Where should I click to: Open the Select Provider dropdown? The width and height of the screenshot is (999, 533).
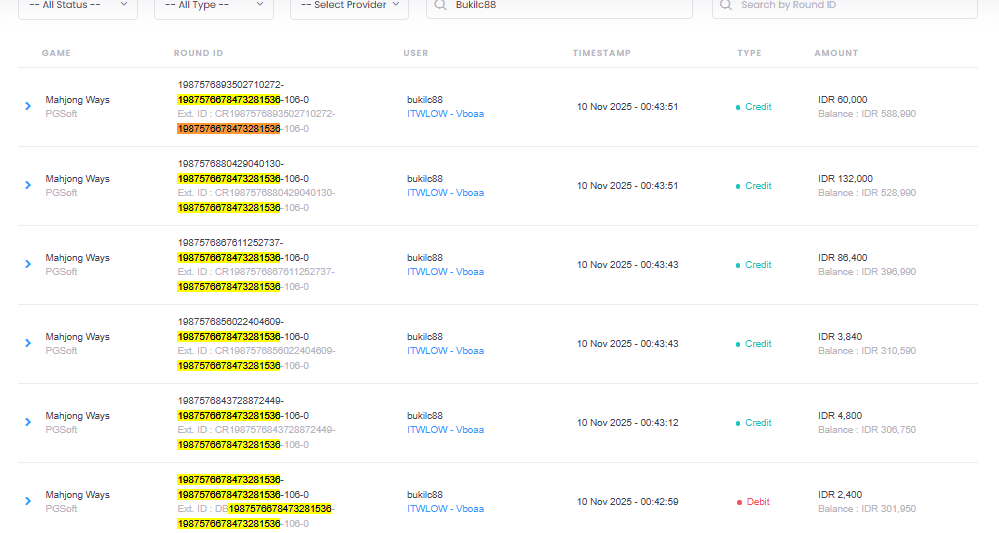(349, 6)
